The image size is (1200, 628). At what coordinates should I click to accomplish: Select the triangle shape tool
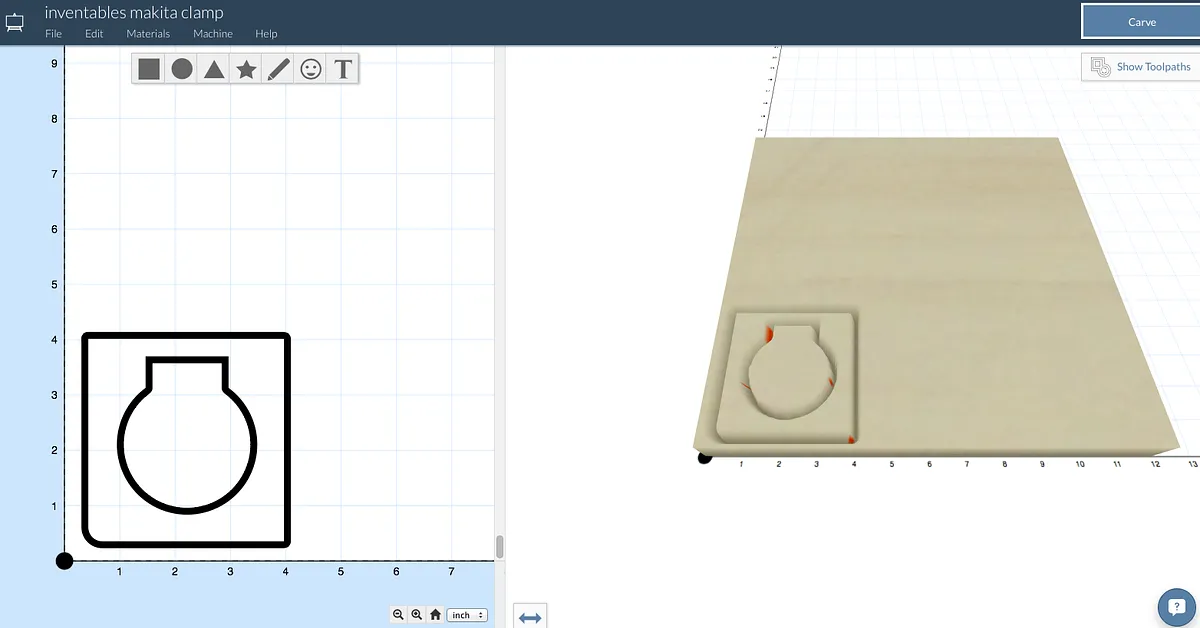tap(214, 69)
